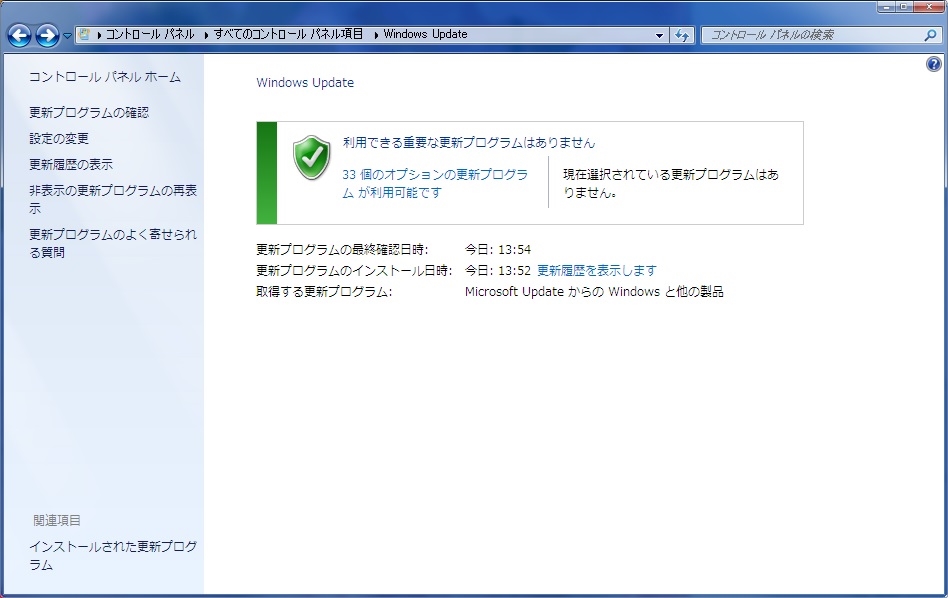Screen dimensions: 948x598
Task: Open 33 個のオプションの更新プログラム link
Action: click(435, 183)
